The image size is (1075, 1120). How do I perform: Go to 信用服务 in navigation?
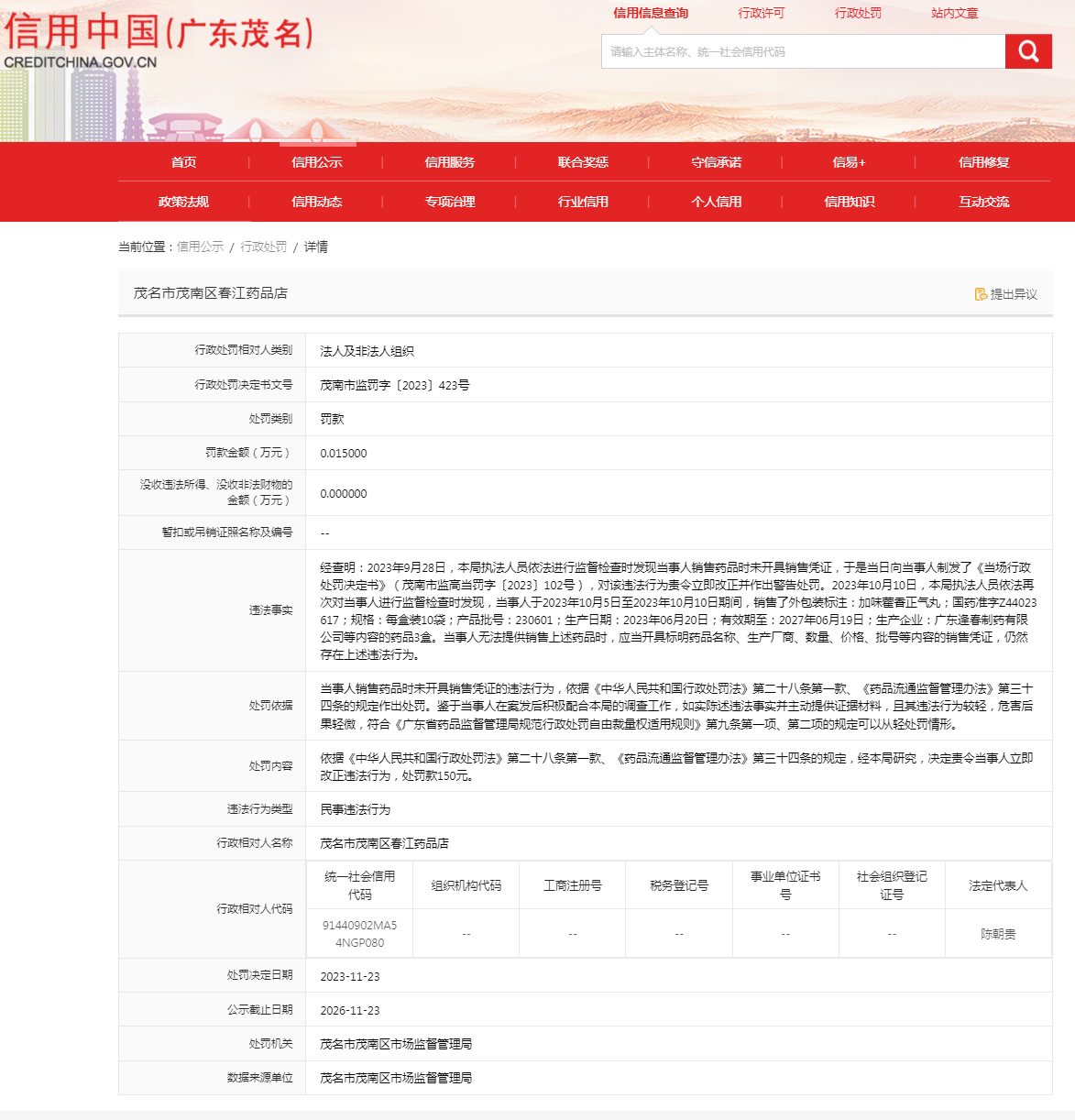click(x=449, y=162)
